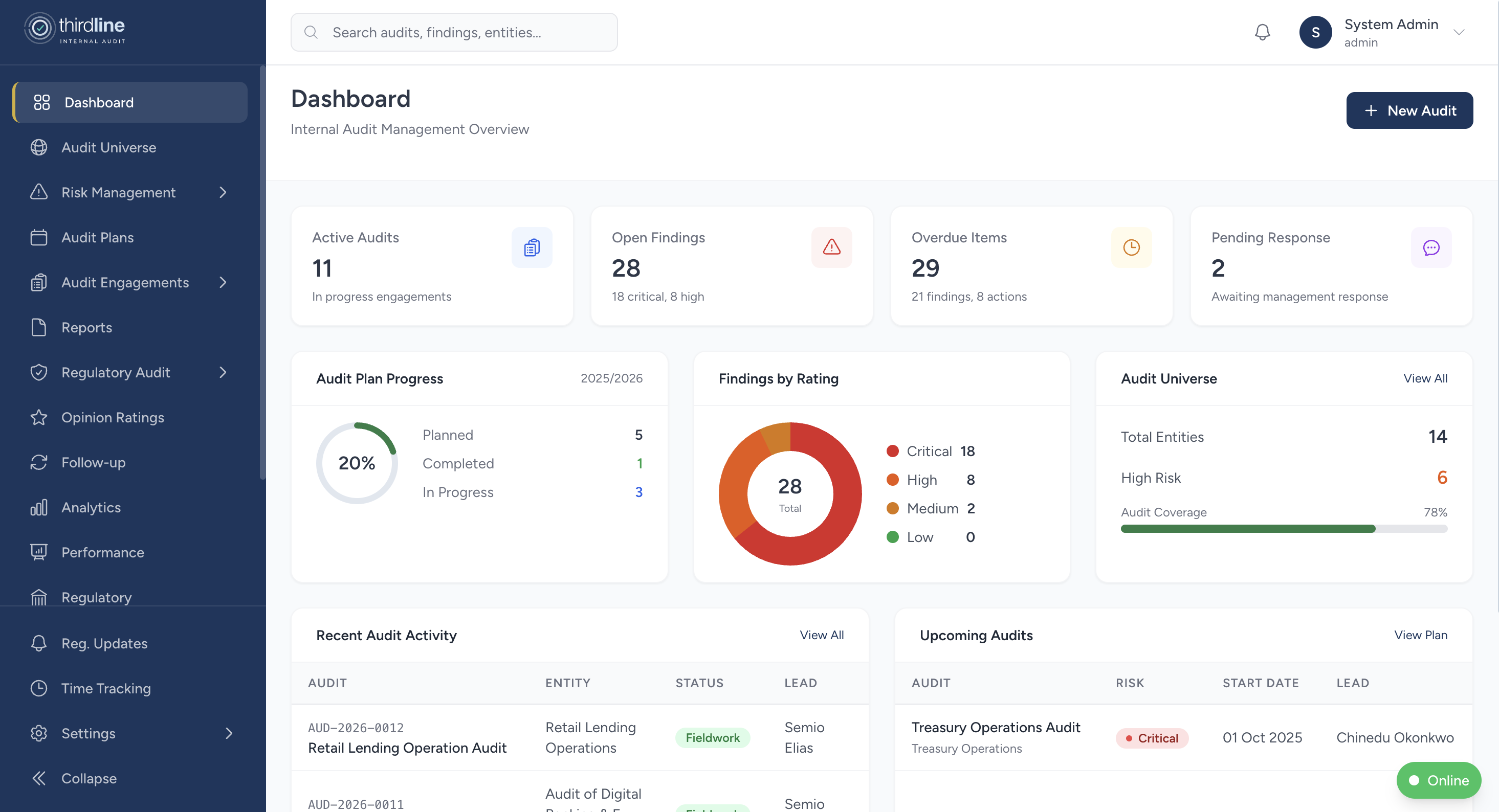Open the Analytics bar chart icon
This screenshot has height=812, width=1499.
[x=38, y=507]
